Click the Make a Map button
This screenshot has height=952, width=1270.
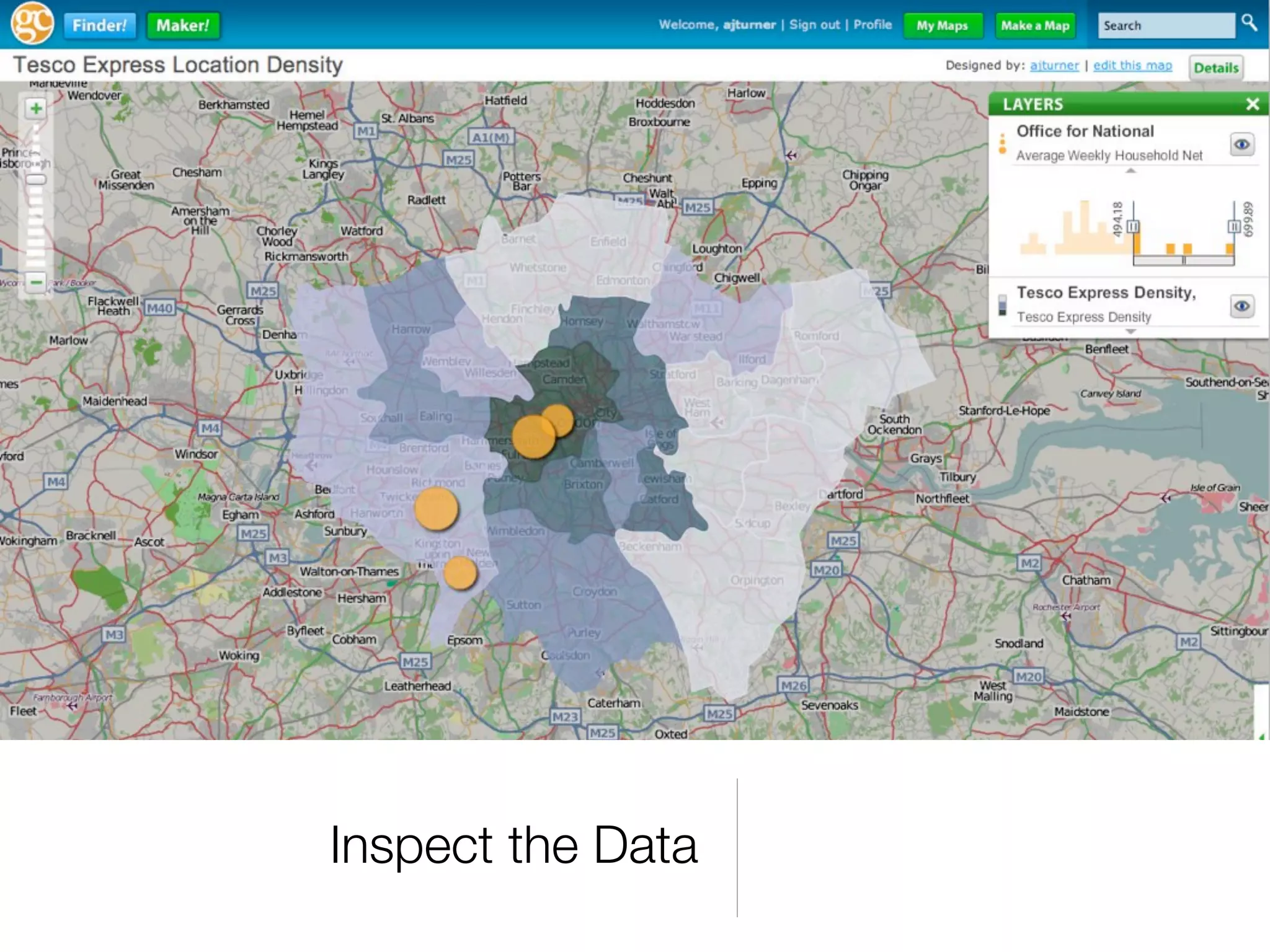(x=1035, y=26)
